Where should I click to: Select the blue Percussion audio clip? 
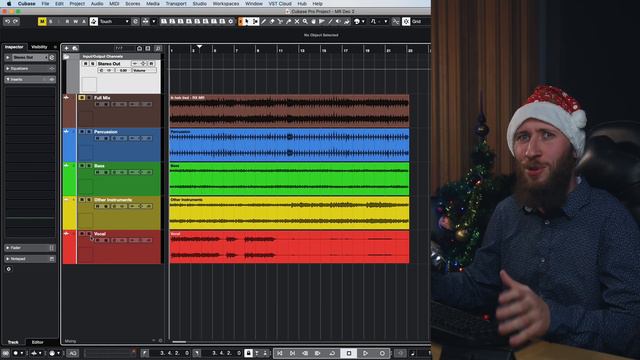289,145
